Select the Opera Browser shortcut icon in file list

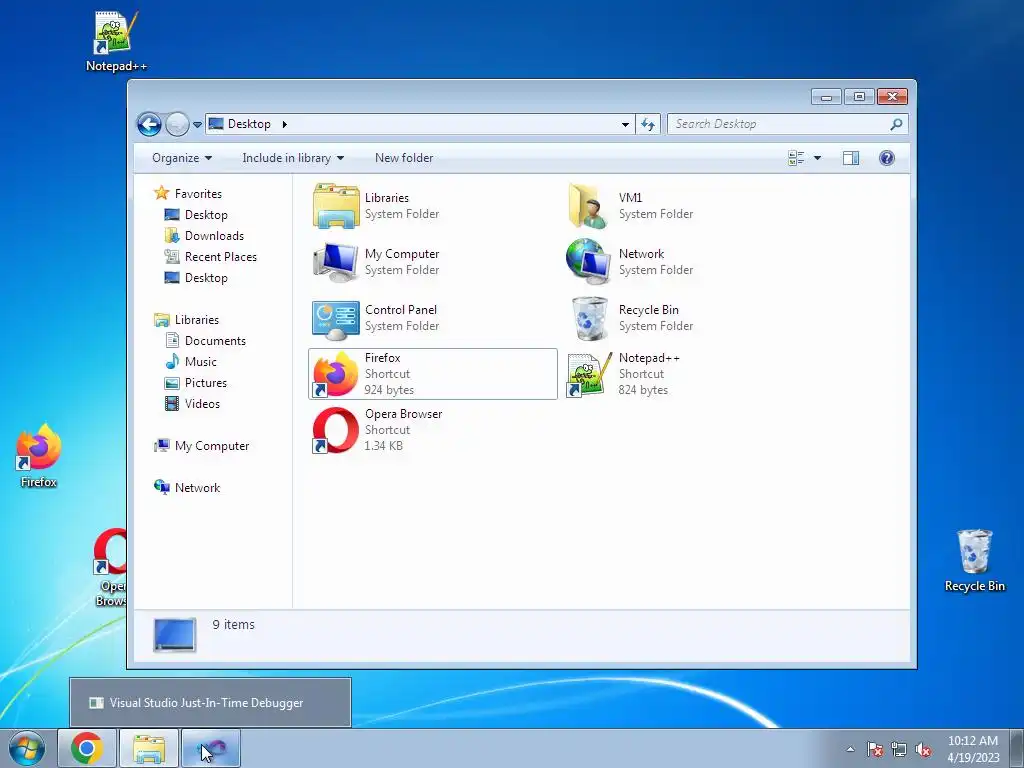pos(336,430)
